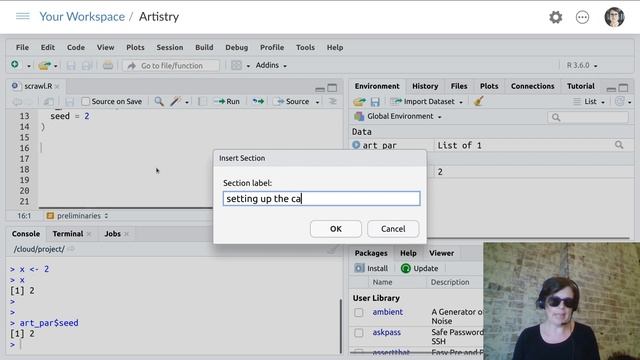Click the console vertical scrollbar
The width and height of the screenshot is (640, 360).
click(341, 326)
